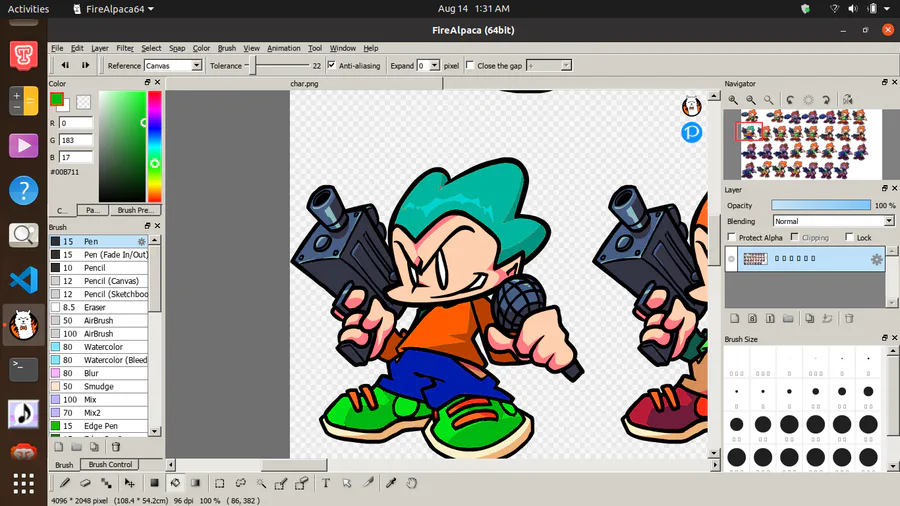This screenshot has height=506, width=900.
Task: Open the Layer menu
Action: [x=99, y=48]
